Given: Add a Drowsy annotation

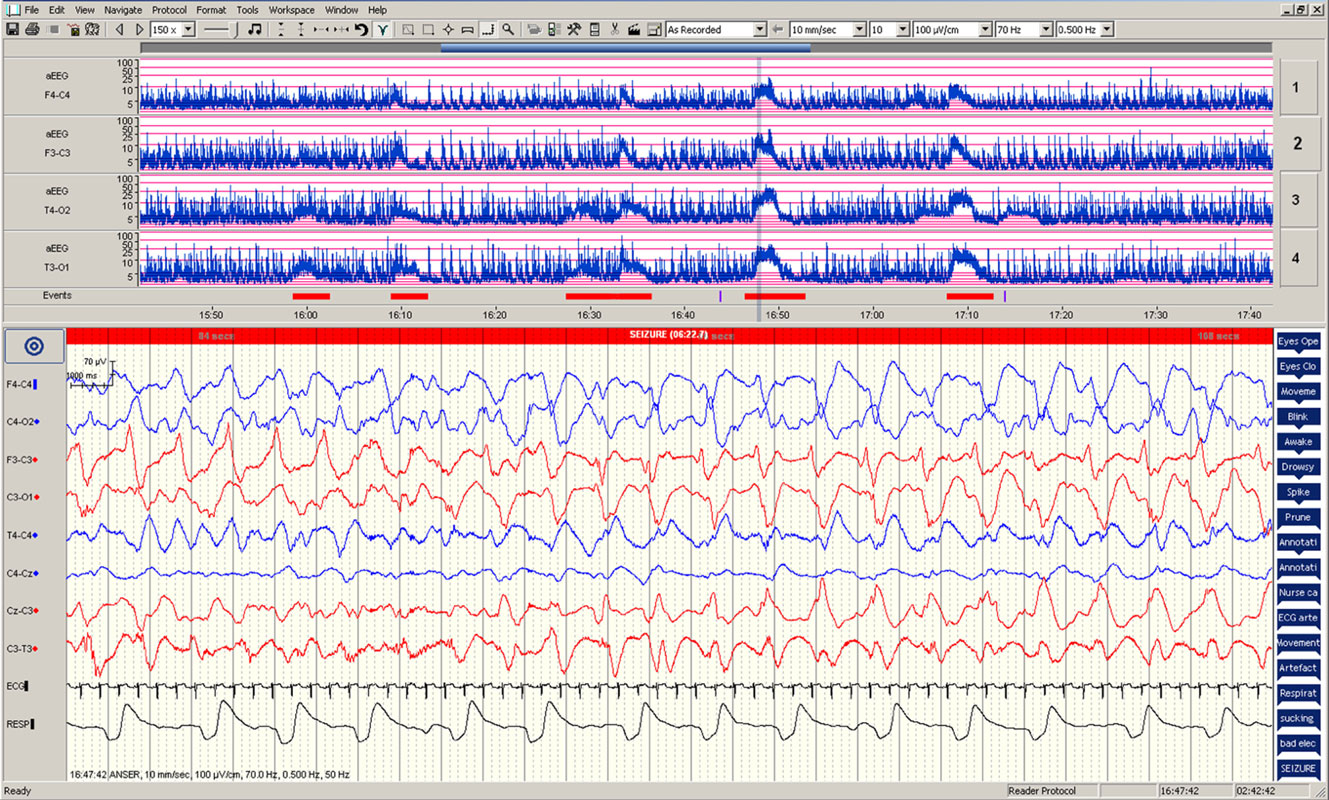Looking at the screenshot, I should tap(1298, 467).
